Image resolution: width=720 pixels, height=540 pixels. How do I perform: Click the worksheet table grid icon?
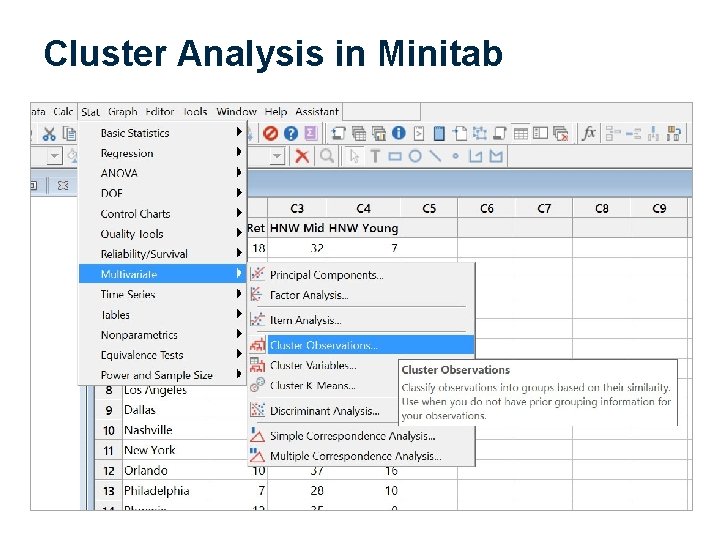(520, 134)
